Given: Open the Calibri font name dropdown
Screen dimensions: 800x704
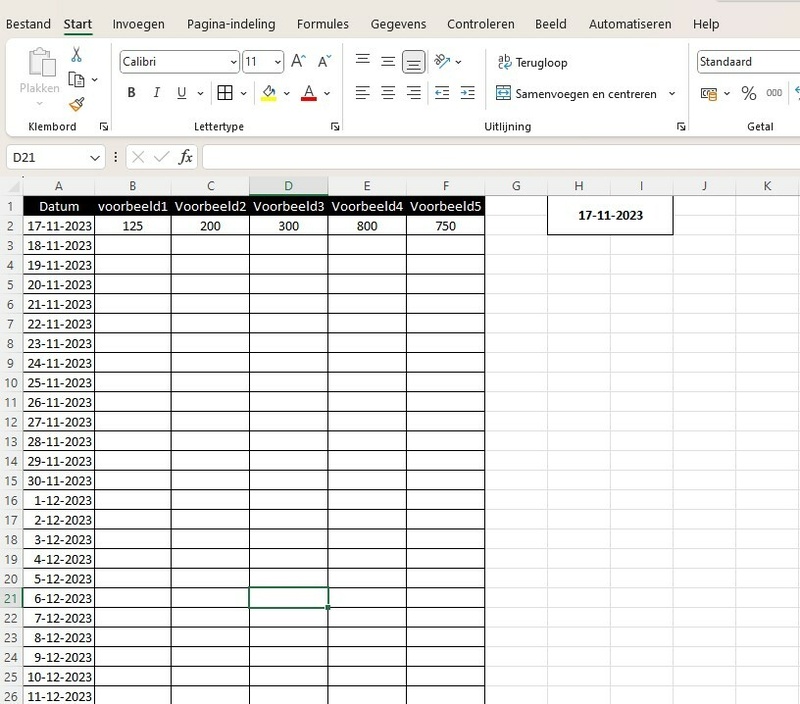Looking at the screenshot, I should click(x=233, y=62).
